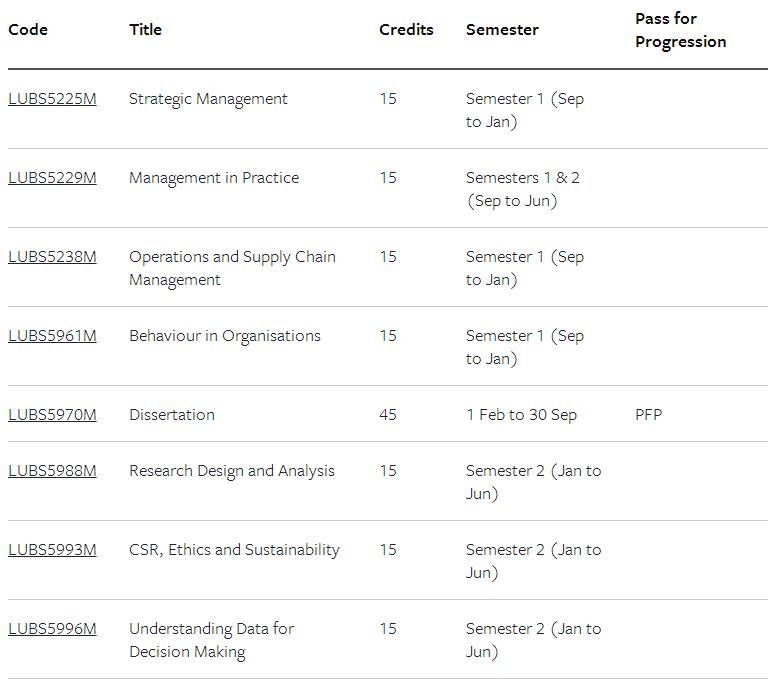Open the LUBS5225M module link
This screenshot has width=774, height=686.
click(52, 99)
